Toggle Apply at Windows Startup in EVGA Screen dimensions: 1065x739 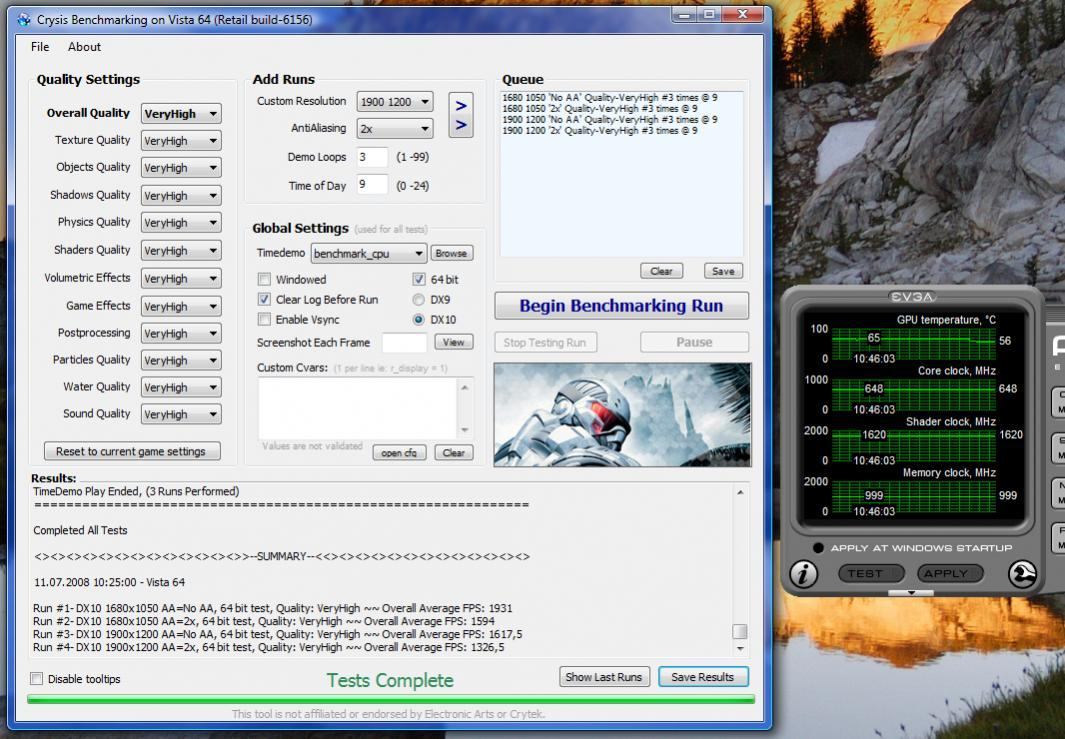tap(818, 547)
